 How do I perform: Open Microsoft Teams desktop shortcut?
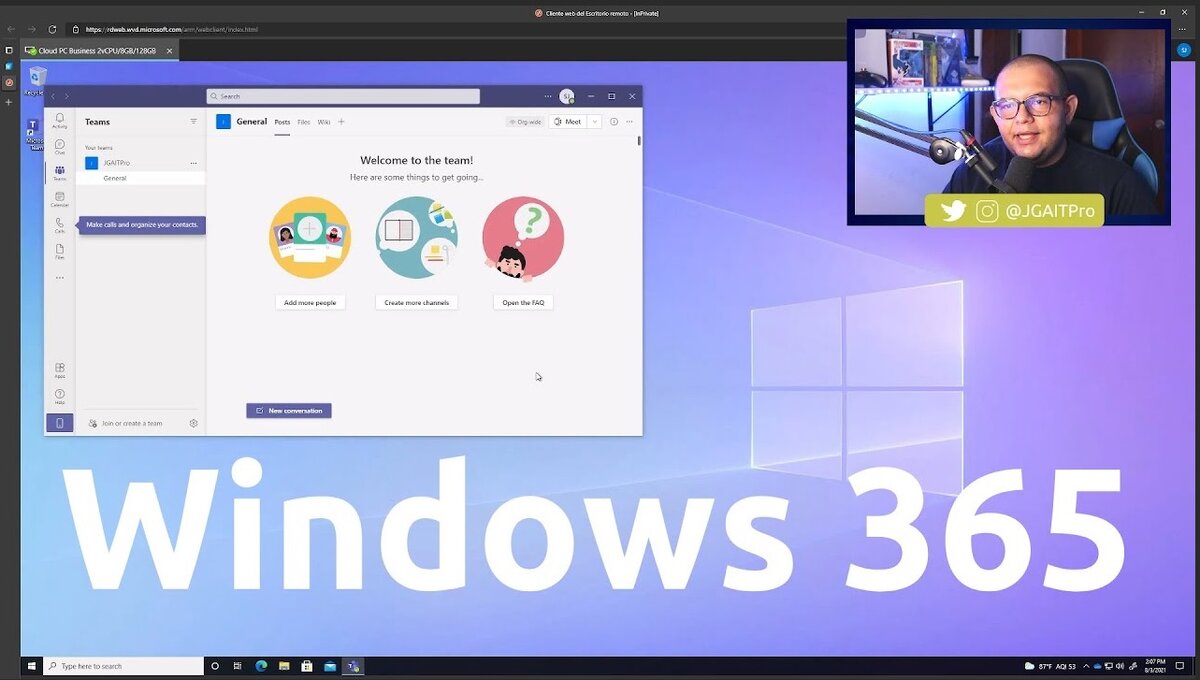(33, 134)
